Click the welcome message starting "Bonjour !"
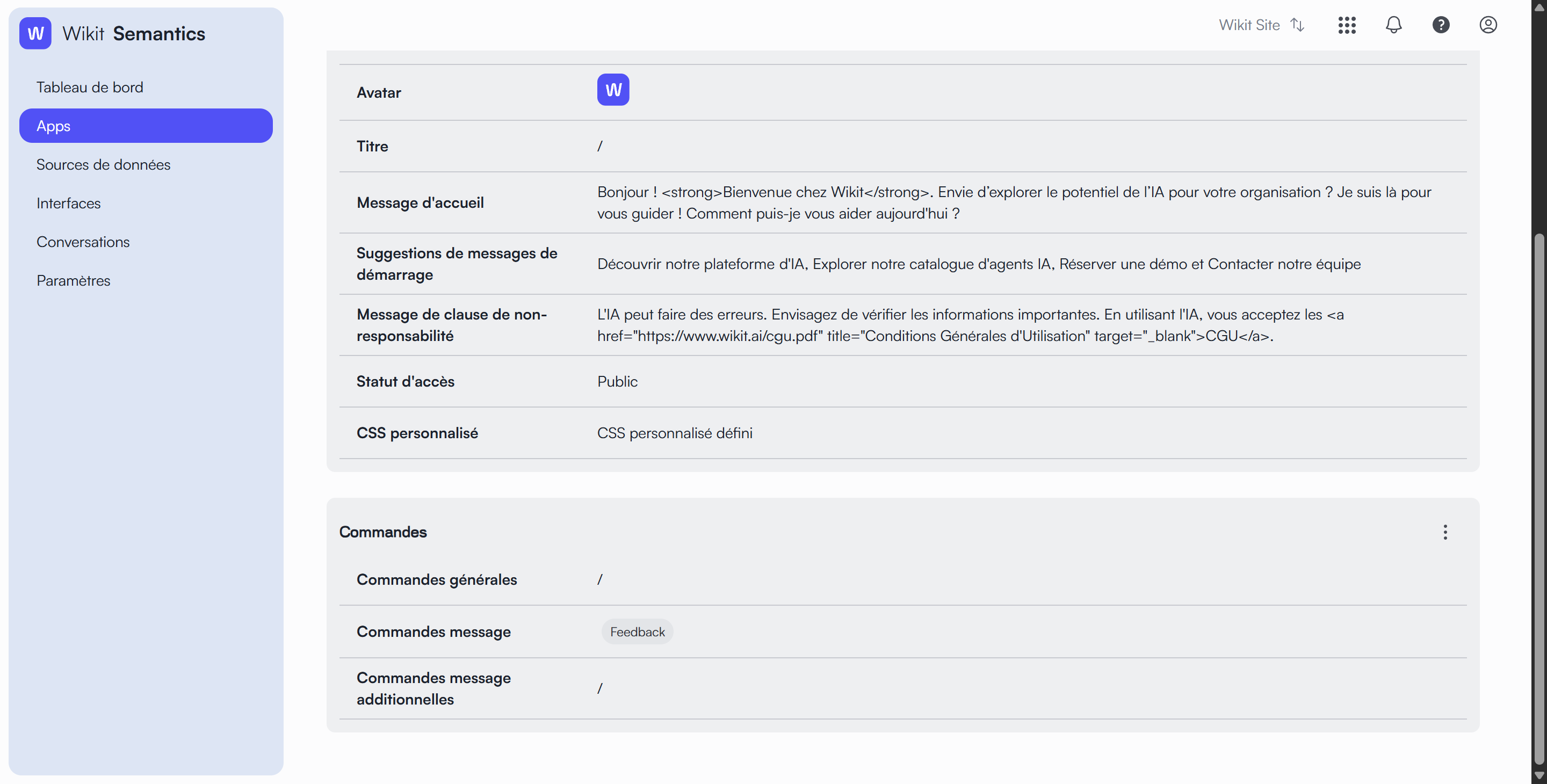Image resolution: width=1547 pixels, height=784 pixels. pos(1014,203)
